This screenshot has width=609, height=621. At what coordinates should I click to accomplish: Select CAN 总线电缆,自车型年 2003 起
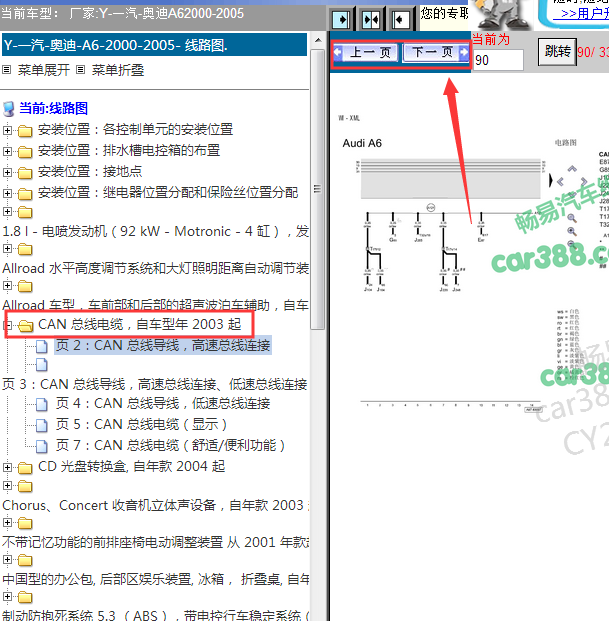pyautogui.click(x=140, y=324)
